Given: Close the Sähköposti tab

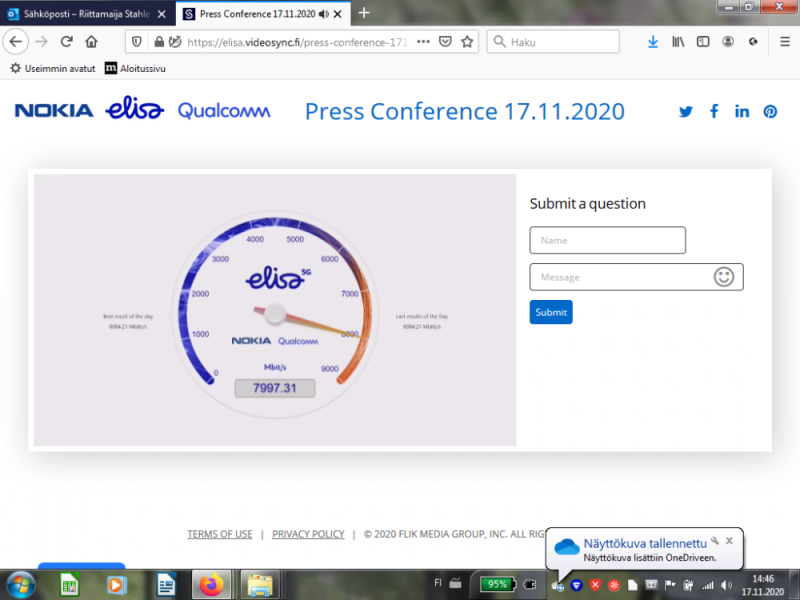Looking at the screenshot, I should pos(162,14).
